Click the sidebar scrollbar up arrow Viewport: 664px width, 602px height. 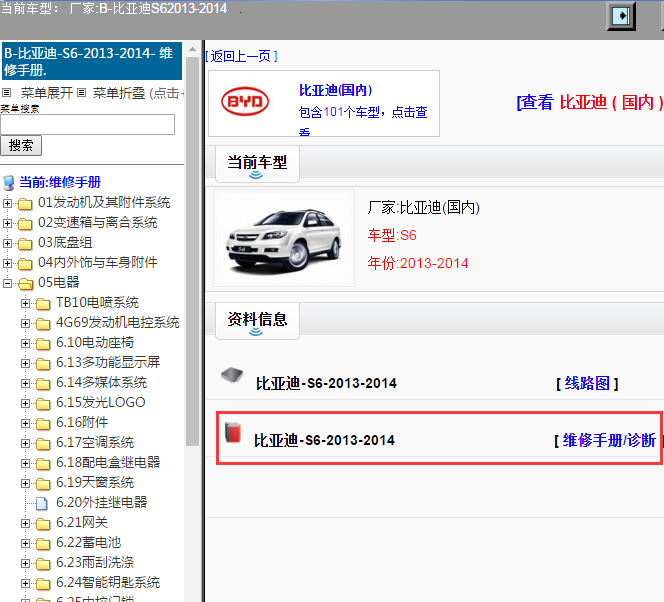[193, 50]
